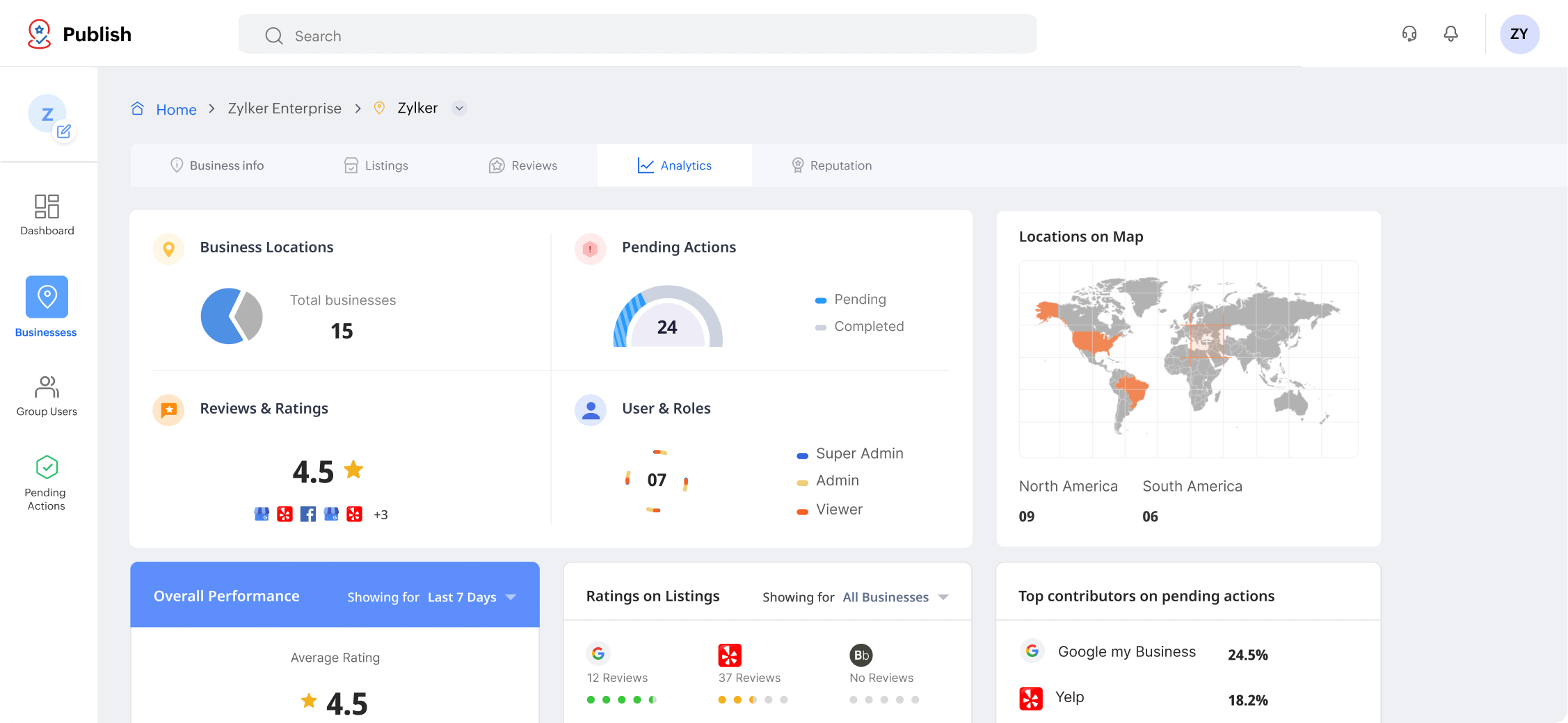Open Pending Actions shield icon
Viewport: 1568px width, 723px height.
point(47,467)
